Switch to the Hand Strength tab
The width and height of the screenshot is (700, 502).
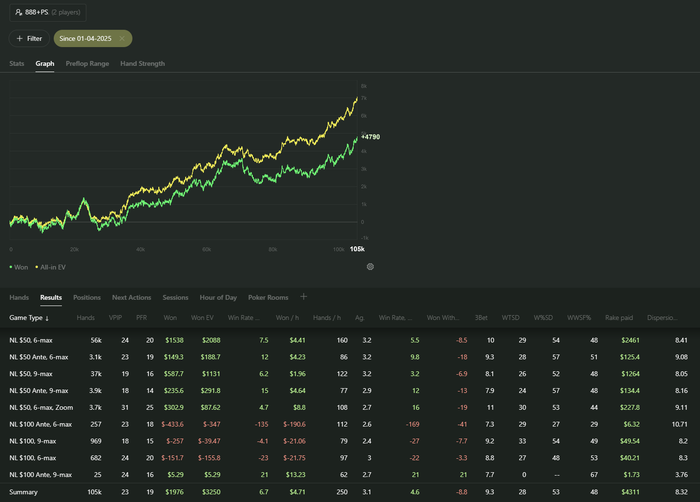tap(142, 64)
